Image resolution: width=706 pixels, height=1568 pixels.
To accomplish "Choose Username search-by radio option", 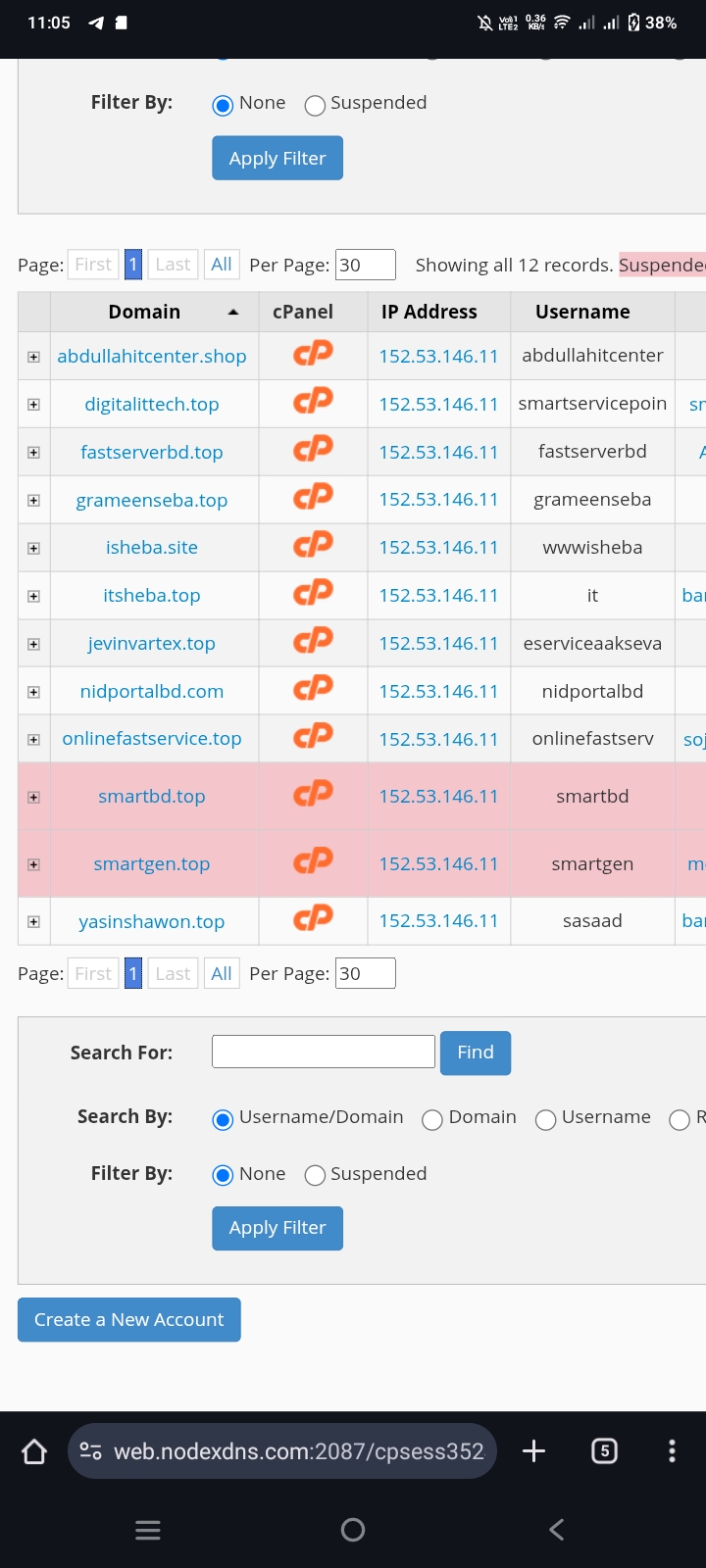I will [546, 1119].
